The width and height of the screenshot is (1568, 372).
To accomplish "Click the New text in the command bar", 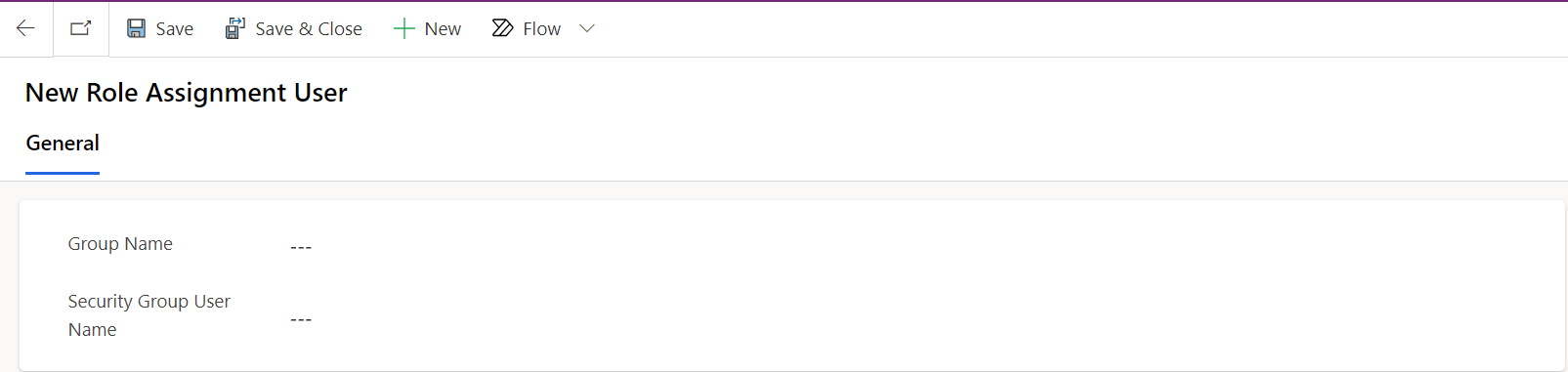I will point(443,29).
